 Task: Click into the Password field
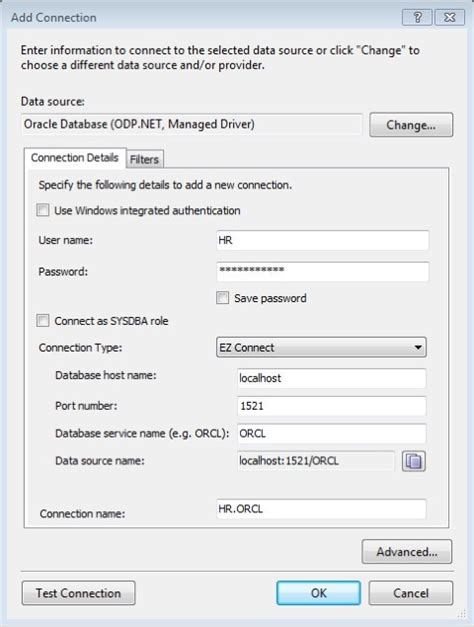coord(322,272)
